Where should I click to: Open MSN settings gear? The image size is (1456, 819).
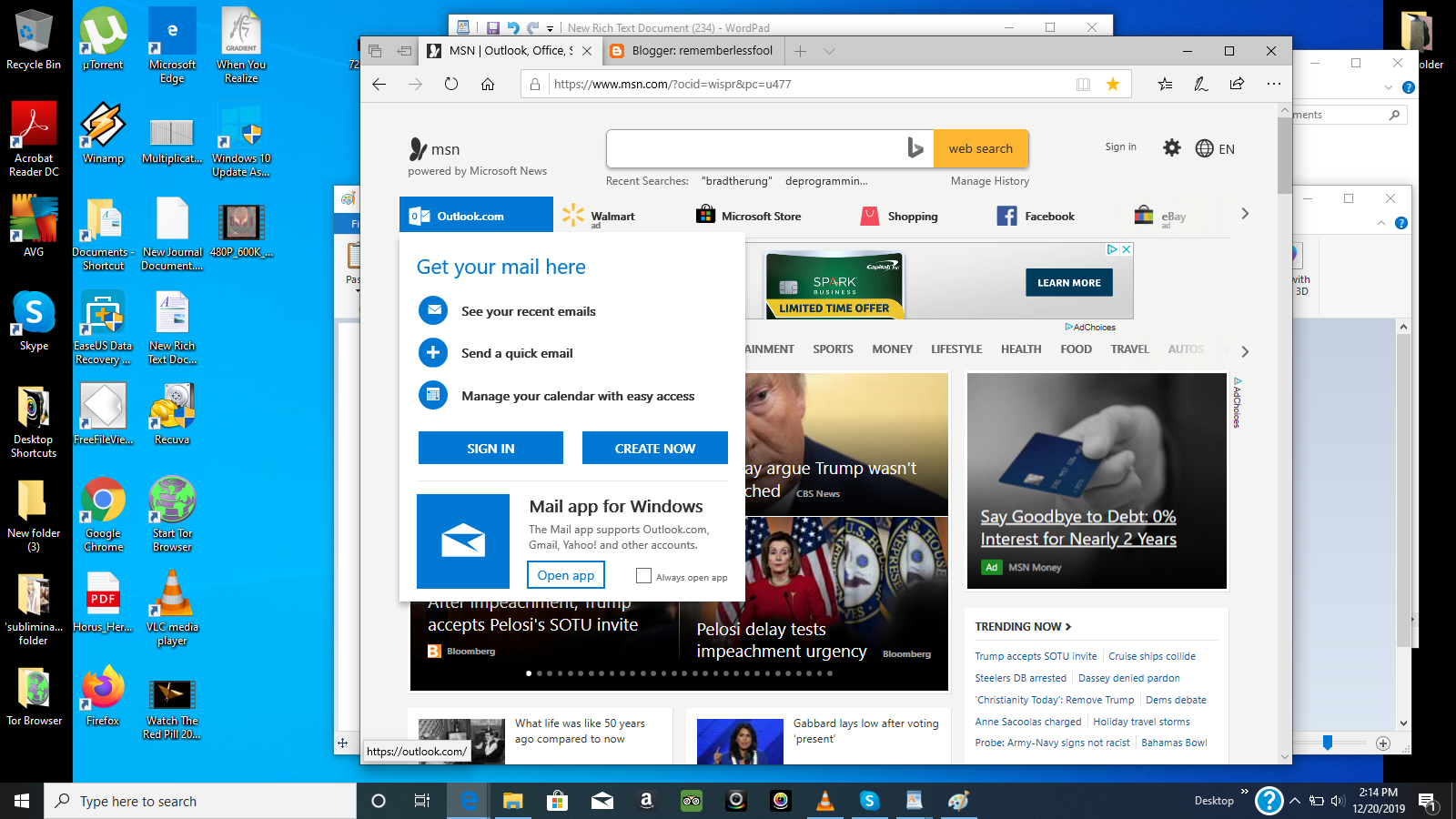coord(1172,147)
